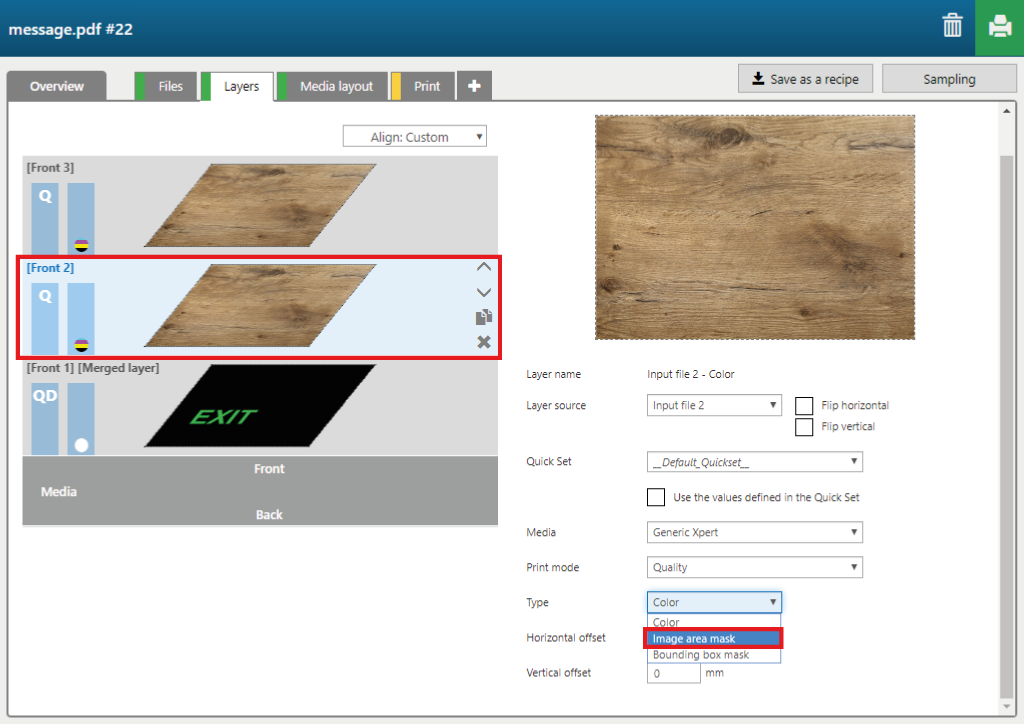Move Front 2 layer up with chevron
1024x724 pixels.
pyautogui.click(x=484, y=267)
